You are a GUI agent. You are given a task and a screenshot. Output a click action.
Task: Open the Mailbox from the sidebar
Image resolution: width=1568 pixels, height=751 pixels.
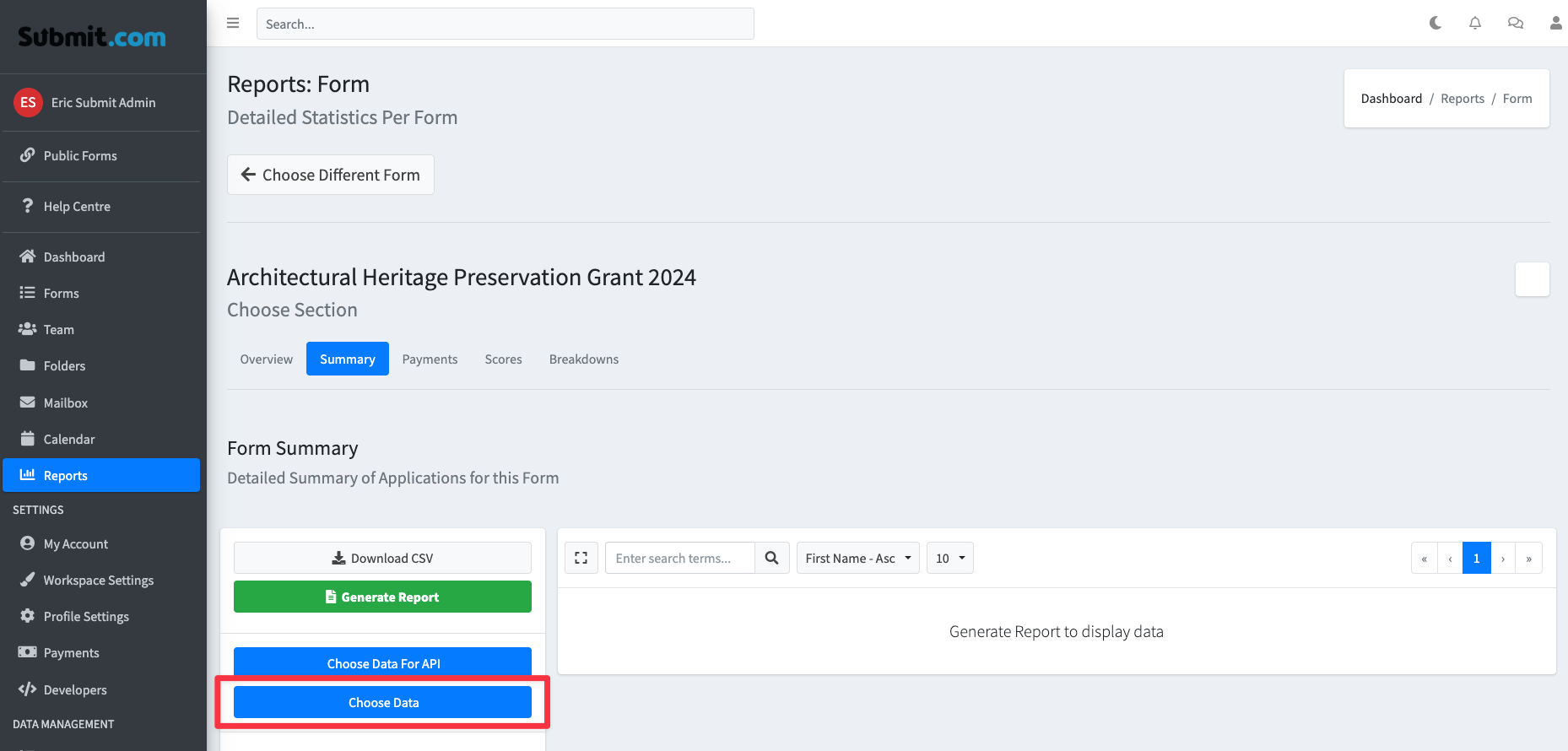point(66,403)
